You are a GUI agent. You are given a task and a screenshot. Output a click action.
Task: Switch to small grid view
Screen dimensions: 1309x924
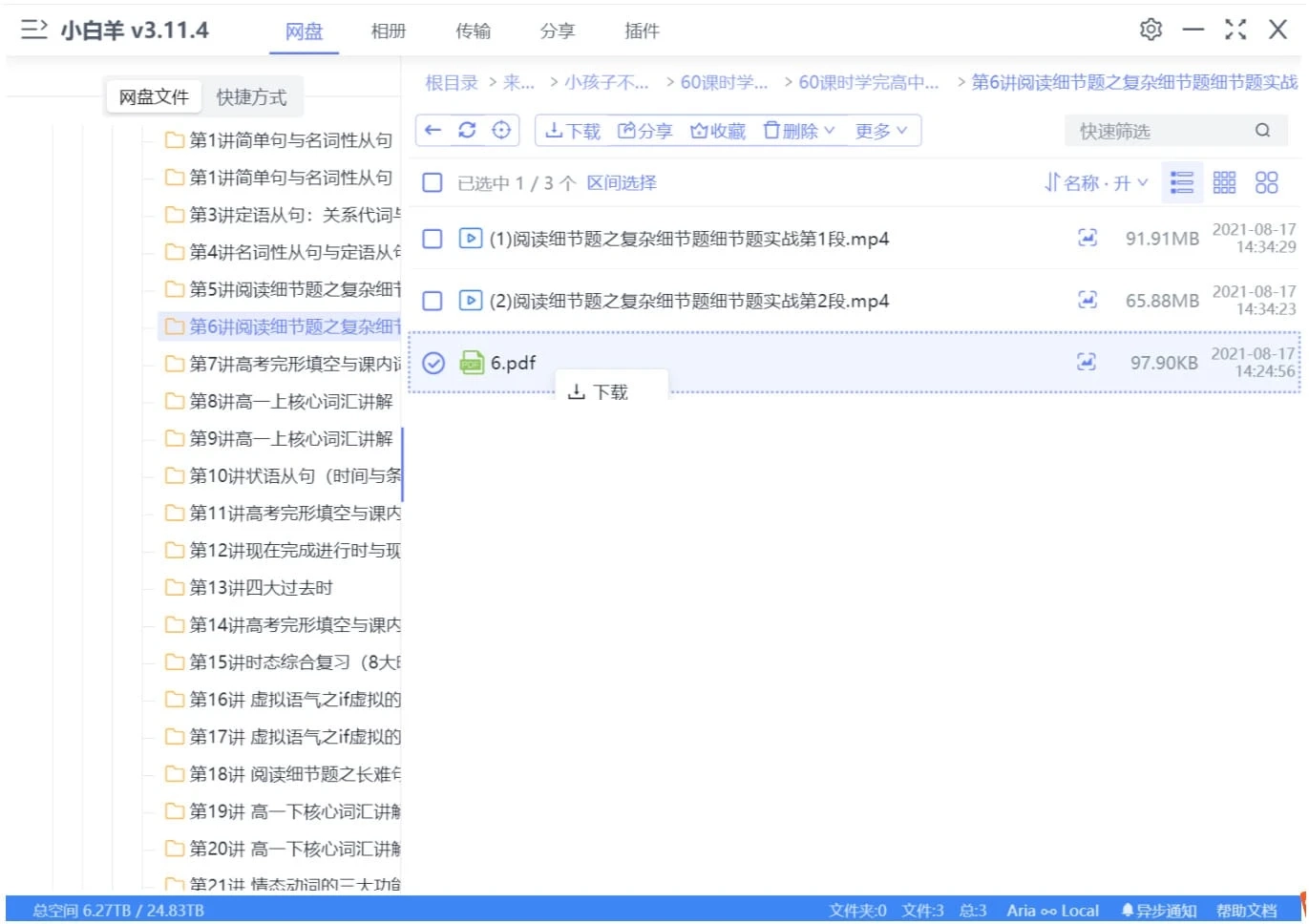(x=1224, y=182)
